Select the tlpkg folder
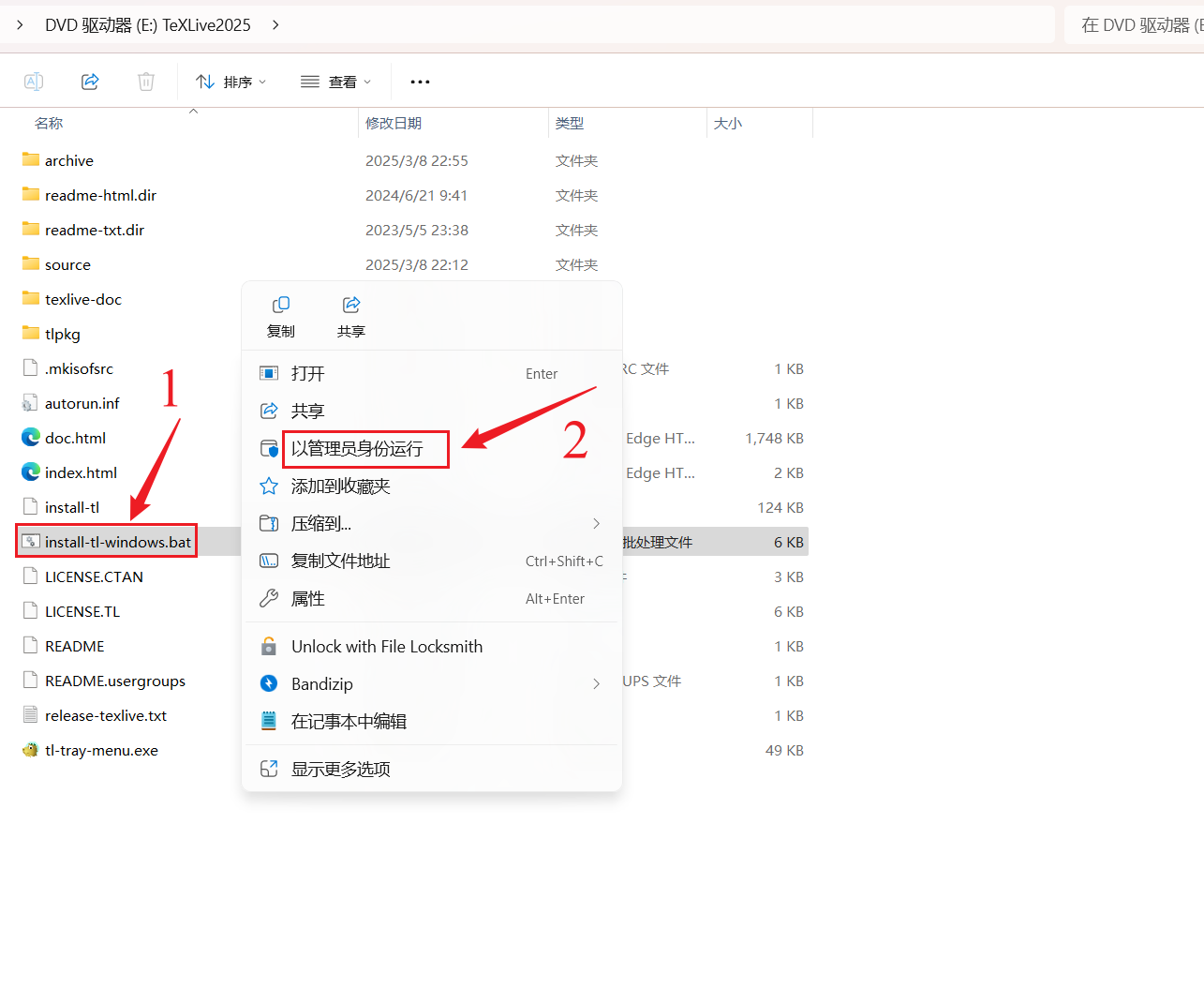Image resolution: width=1204 pixels, height=988 pixels. 63,334
